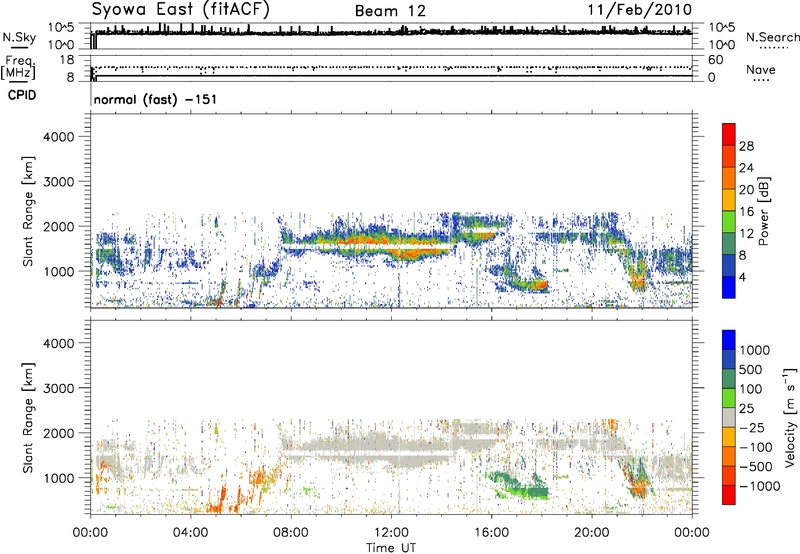Click the "-25" velocity colorbar label
The image size is (800, 554).
(x=752, y=428)
